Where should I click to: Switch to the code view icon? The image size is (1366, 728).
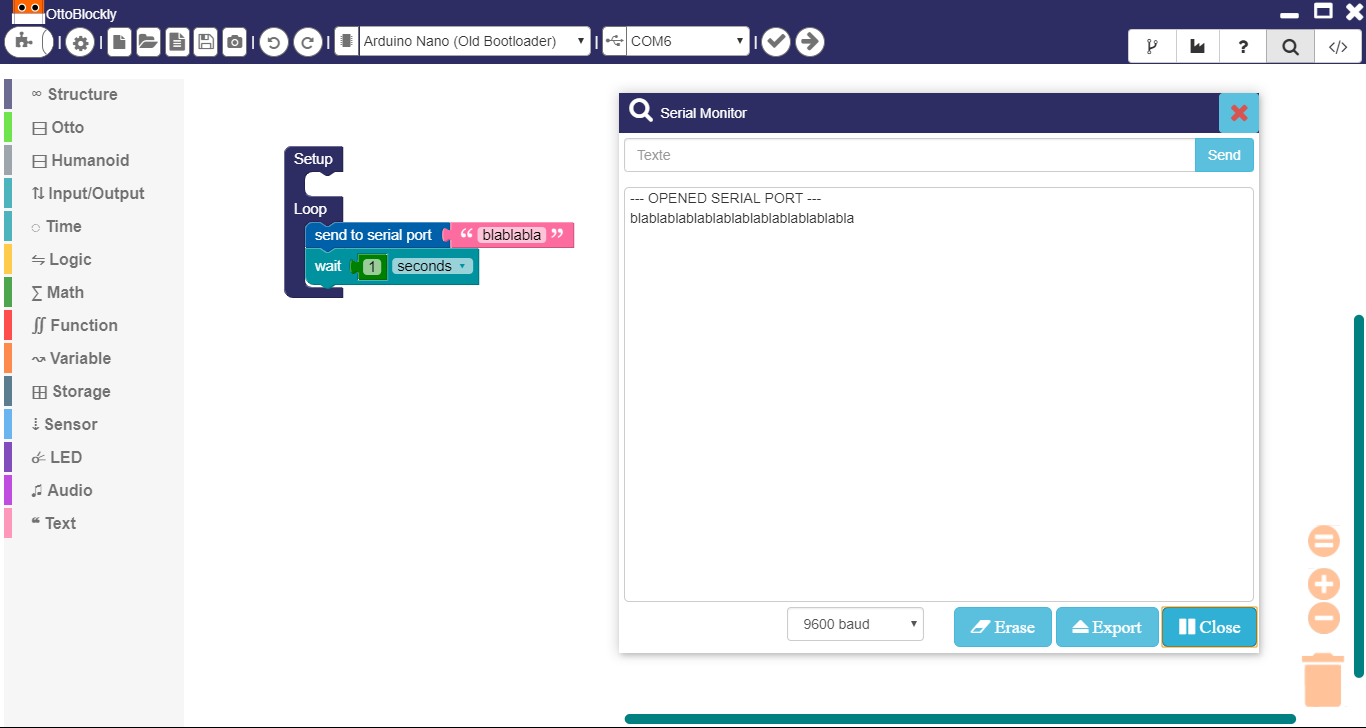[1338, 46]
